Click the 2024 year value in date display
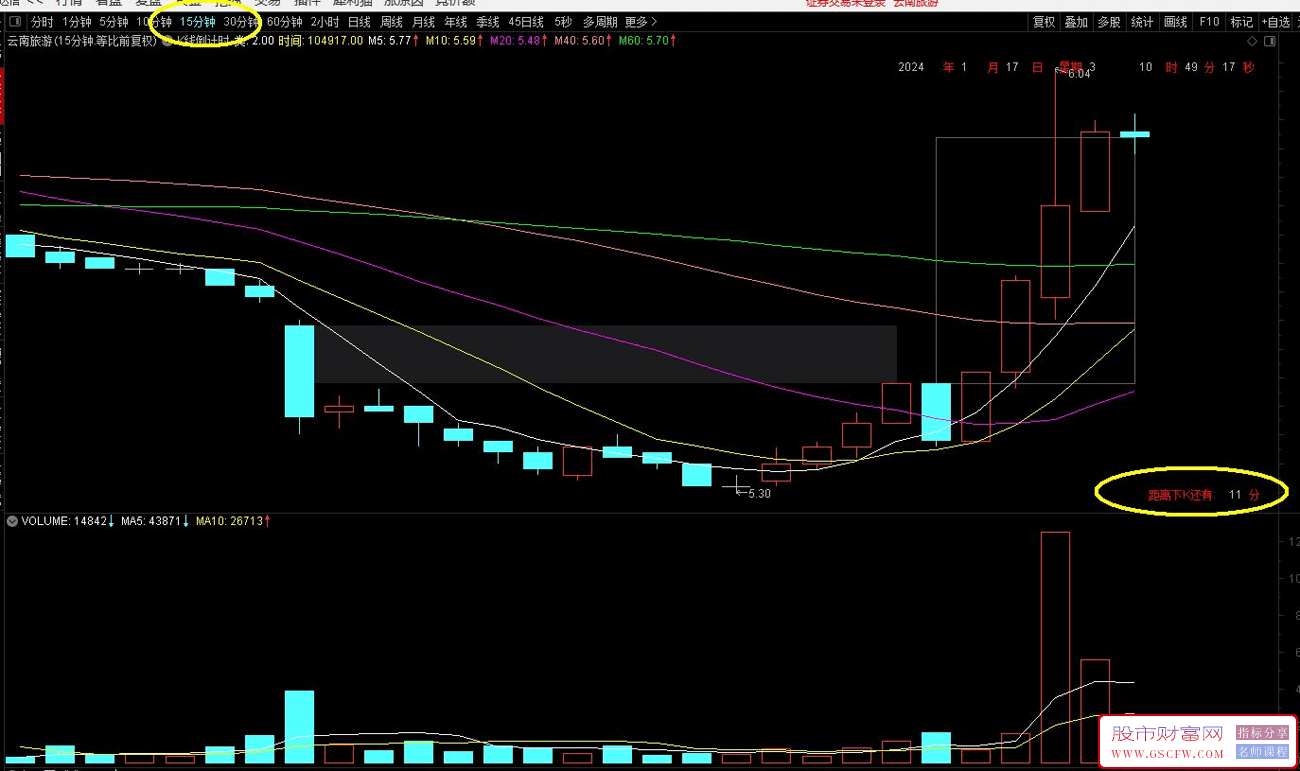1300x771 pixels. [x=911, y=67]
